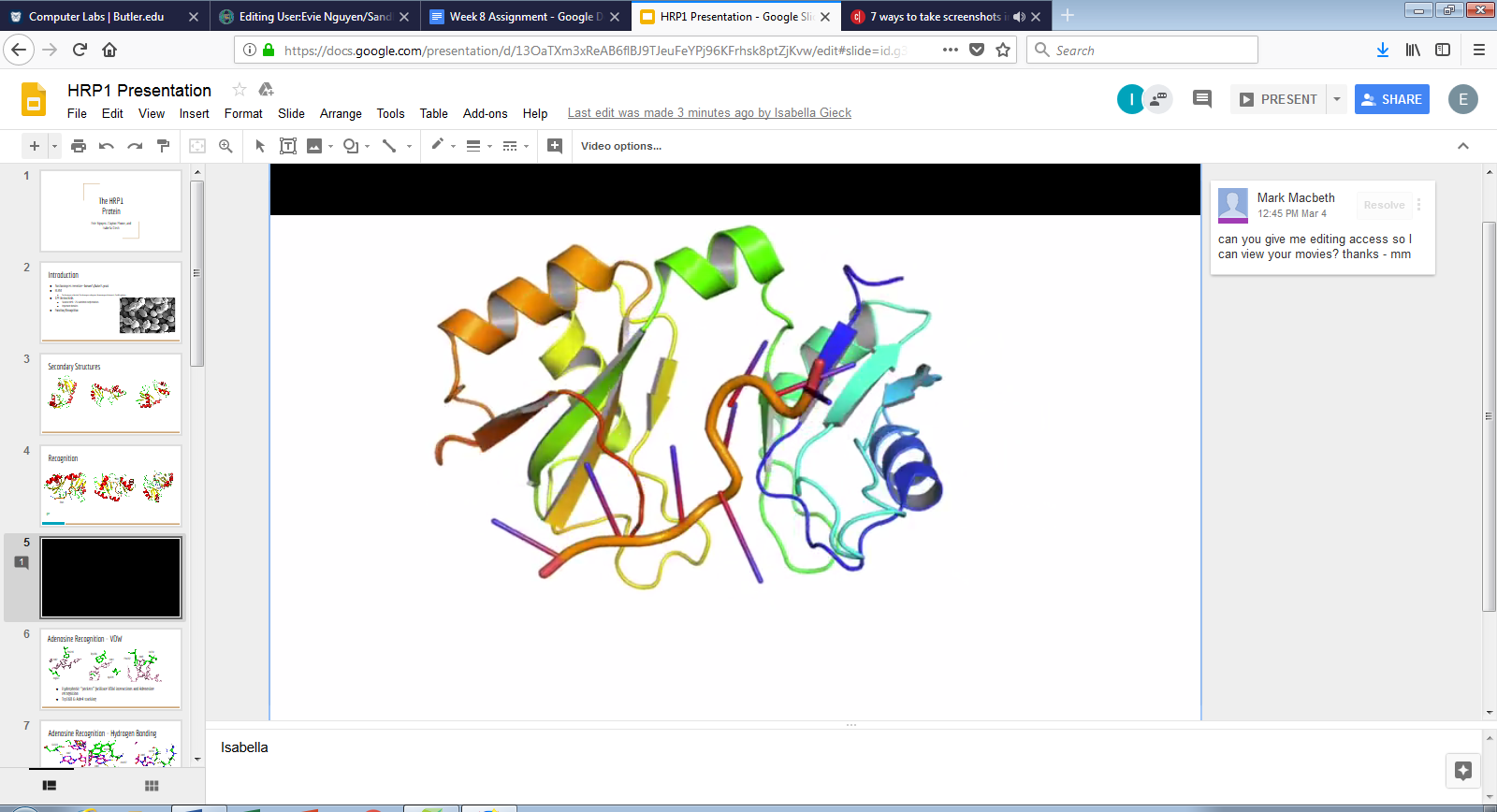Open the Present options dropdown arrow
This screenshot has width=1497, height=812.
click(1337, 99)
